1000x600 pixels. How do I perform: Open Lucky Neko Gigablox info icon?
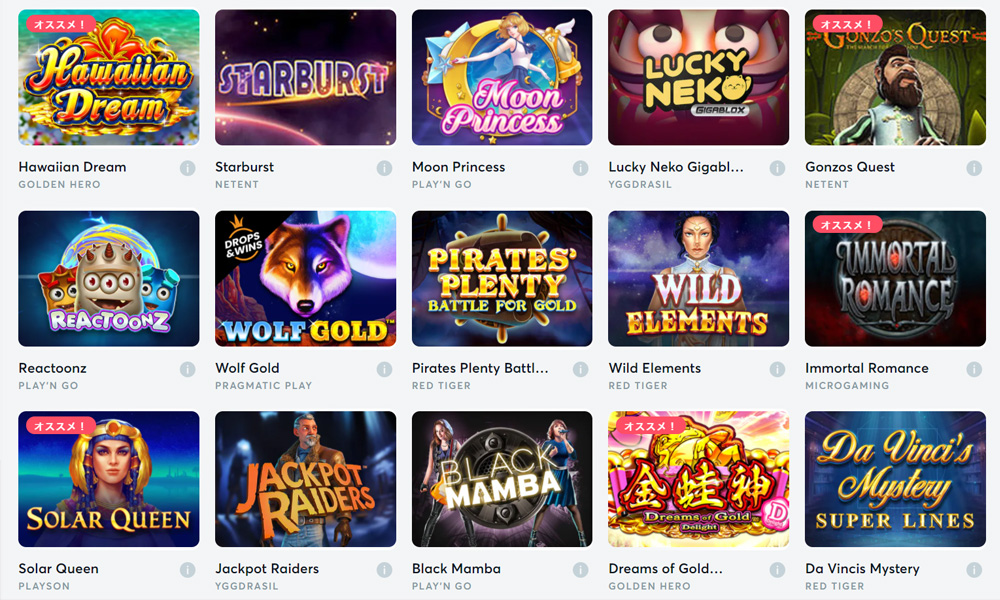click(x=777, y=168)
